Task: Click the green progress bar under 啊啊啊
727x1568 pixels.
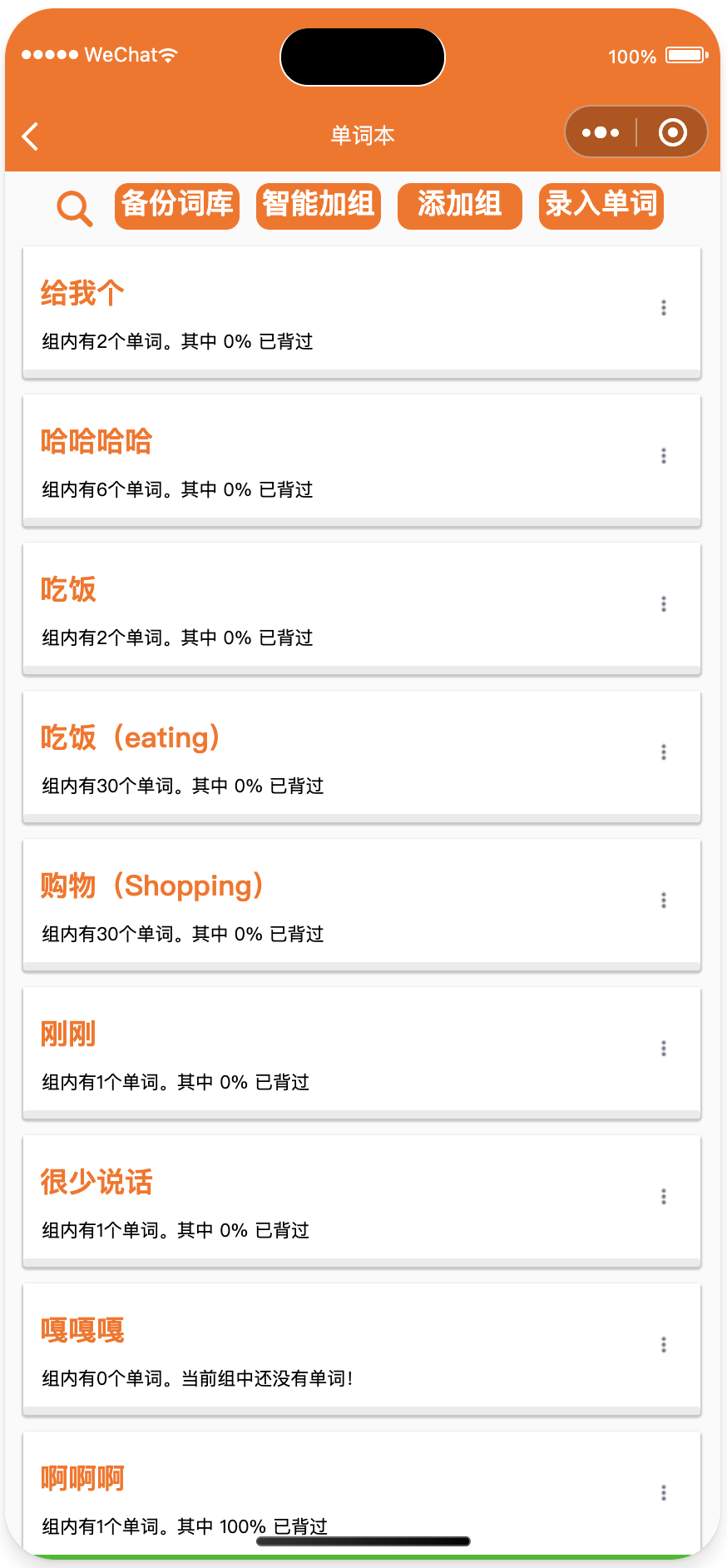Action: click(362, 1556)
